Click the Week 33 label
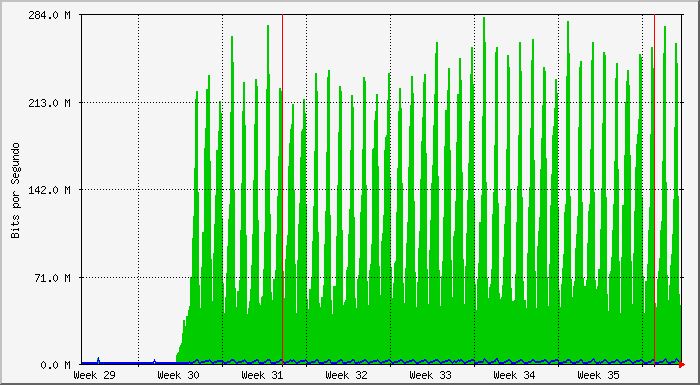The image size is (700, 385). point(430,375)
